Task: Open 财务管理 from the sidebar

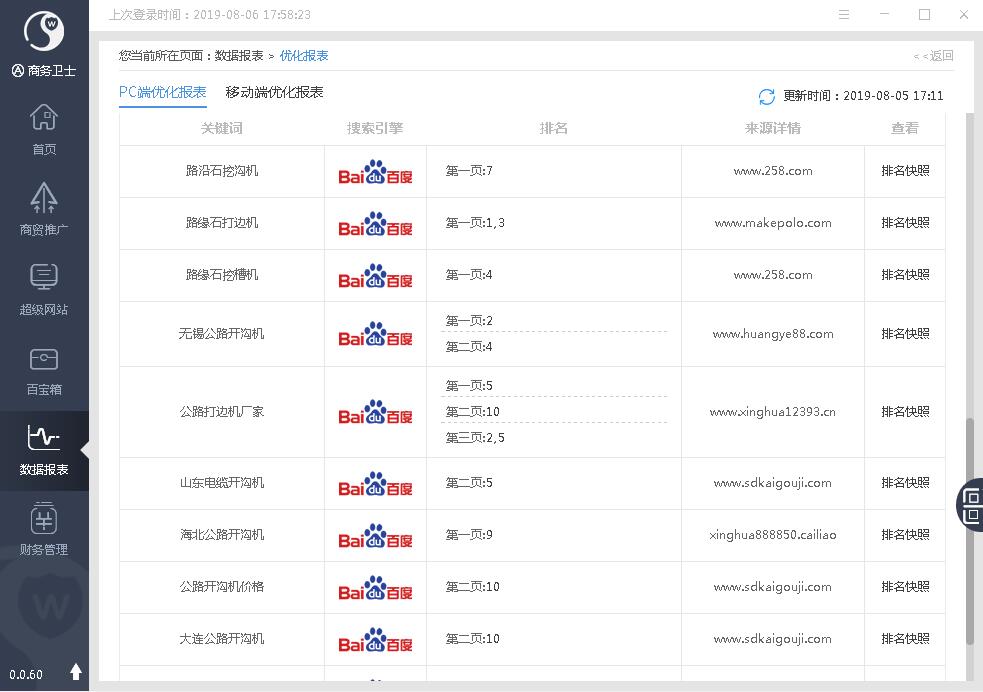Action: [44, 529]
